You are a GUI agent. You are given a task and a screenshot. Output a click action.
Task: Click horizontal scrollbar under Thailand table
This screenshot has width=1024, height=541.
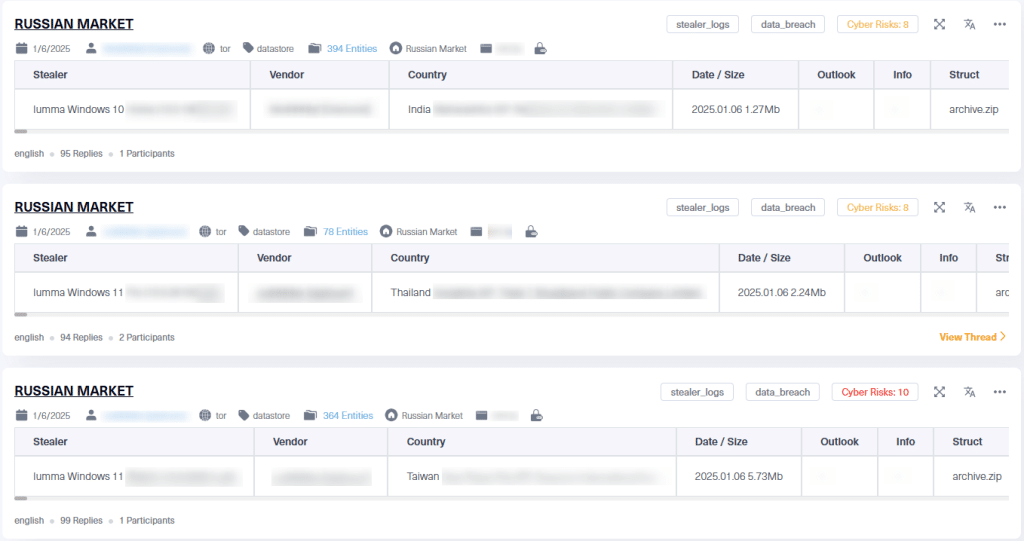pos(21,314)
